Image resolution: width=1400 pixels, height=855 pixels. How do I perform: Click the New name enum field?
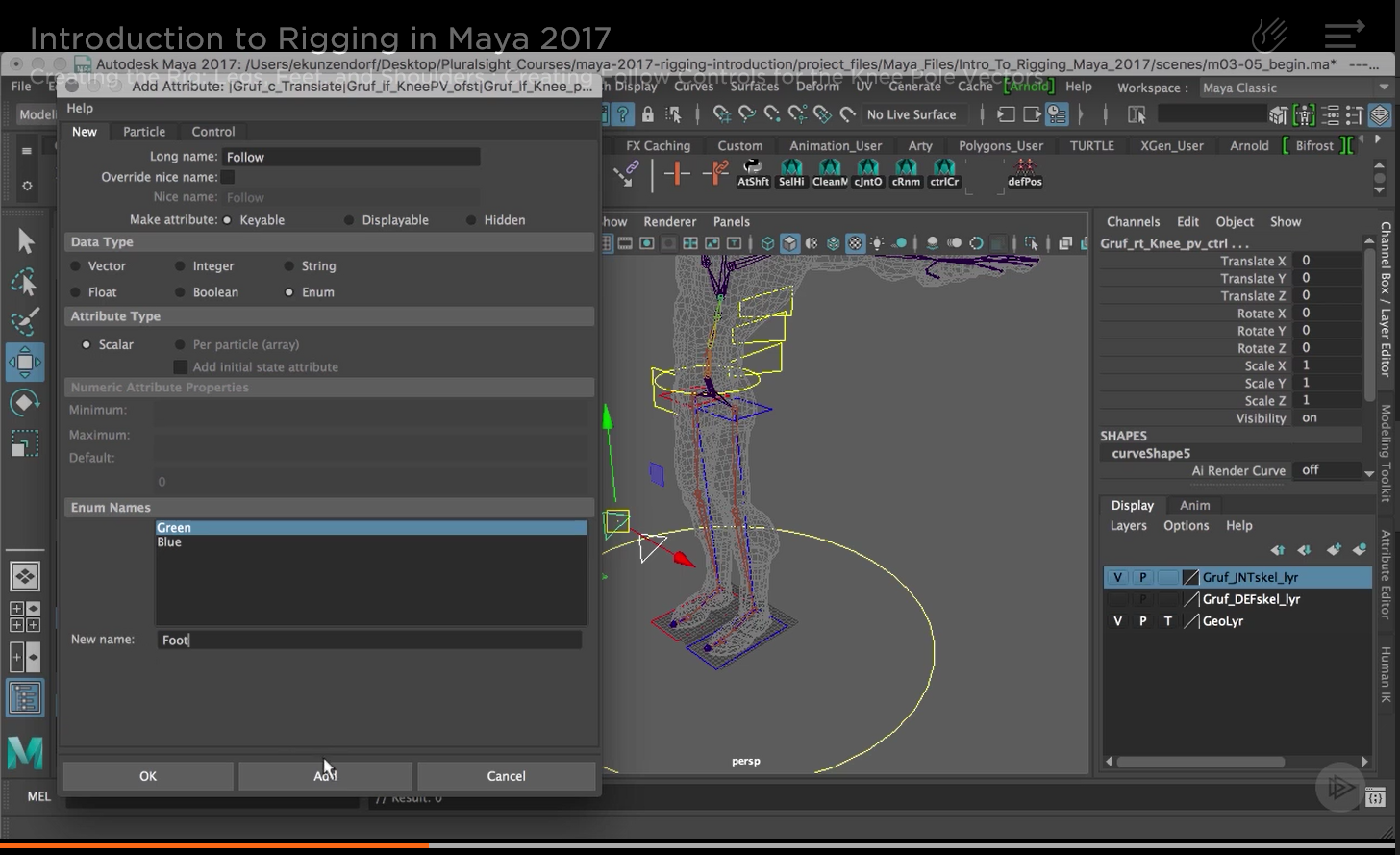(369, 640)
